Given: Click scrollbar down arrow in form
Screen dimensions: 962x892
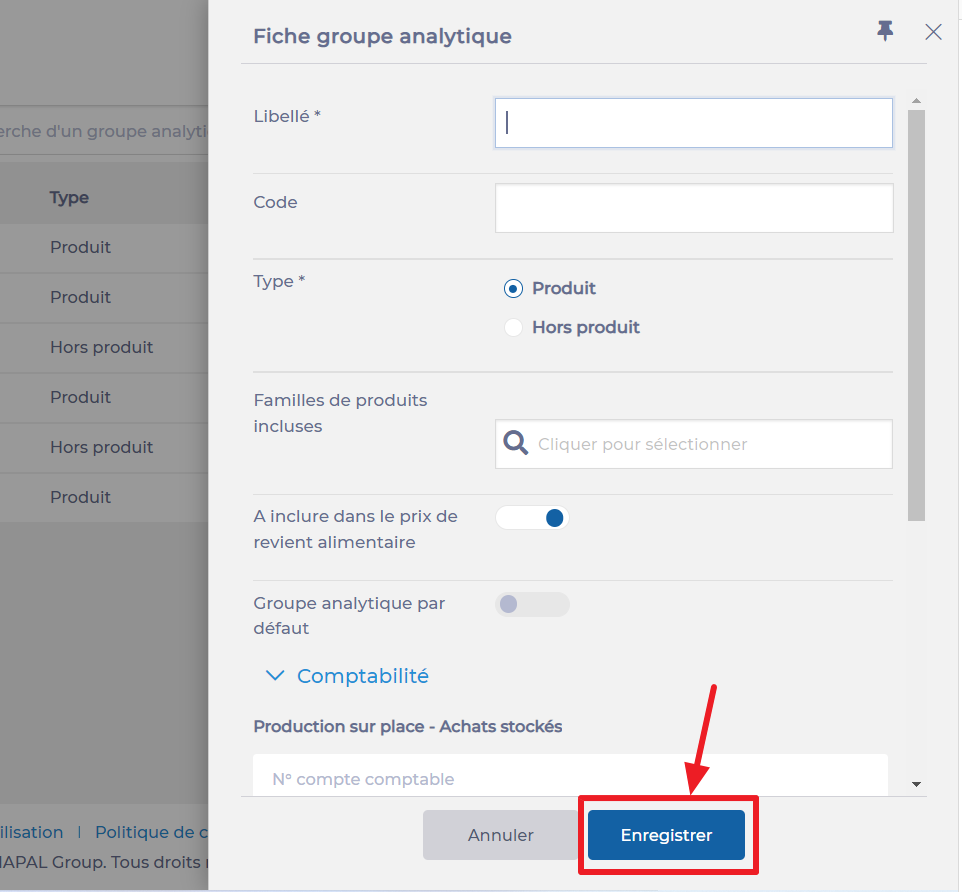Looking at the screenshot, I should pyautogui.click(x=916, y=784).
